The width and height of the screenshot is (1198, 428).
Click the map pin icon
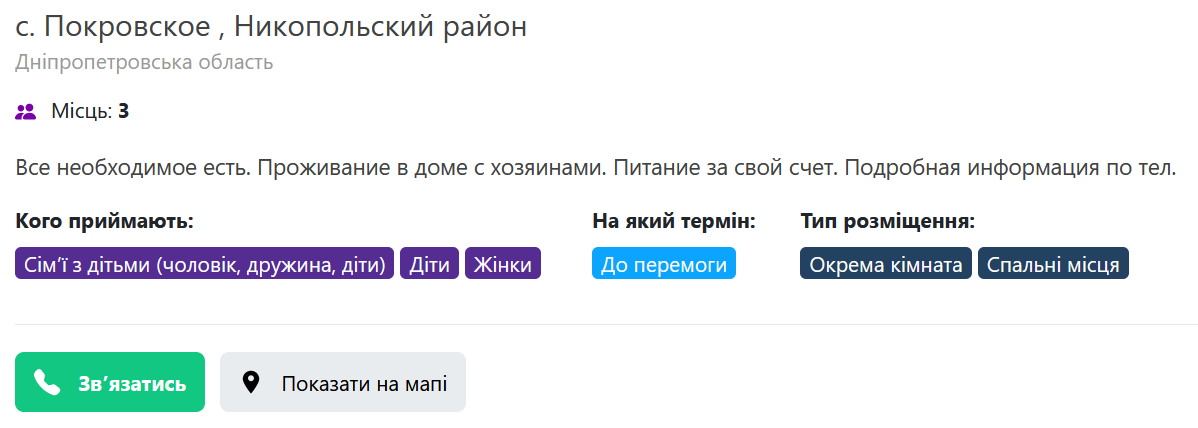(x=251, y=382)
